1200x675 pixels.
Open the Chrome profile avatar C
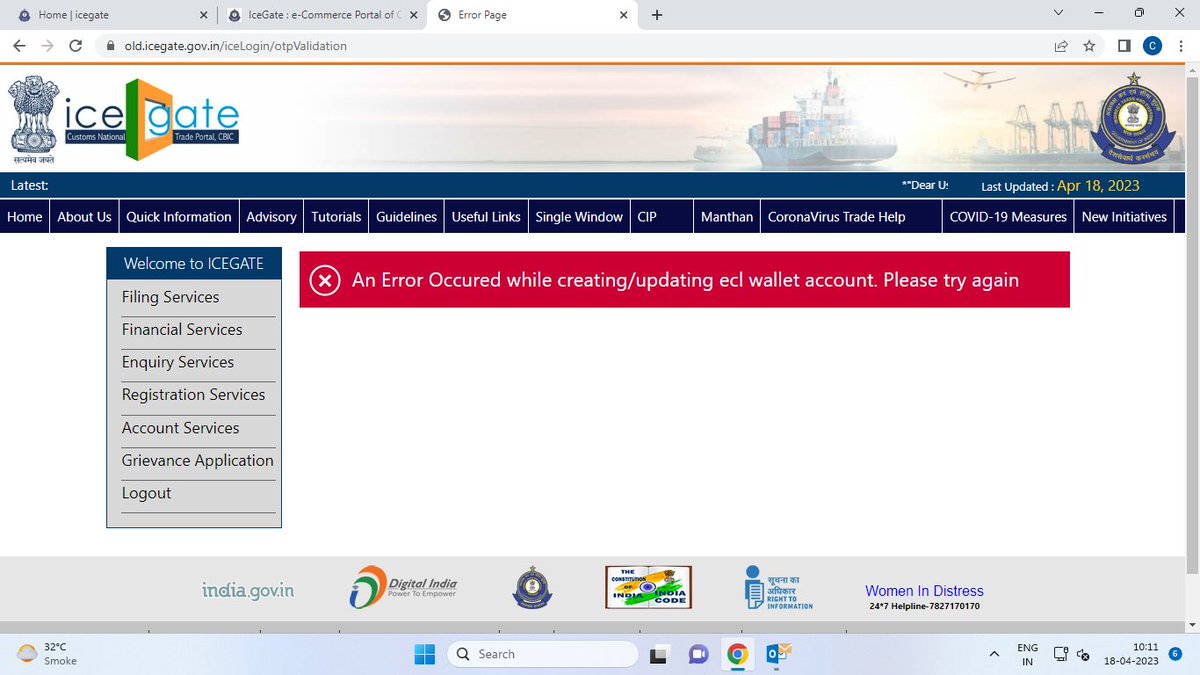click(1152, 46)
